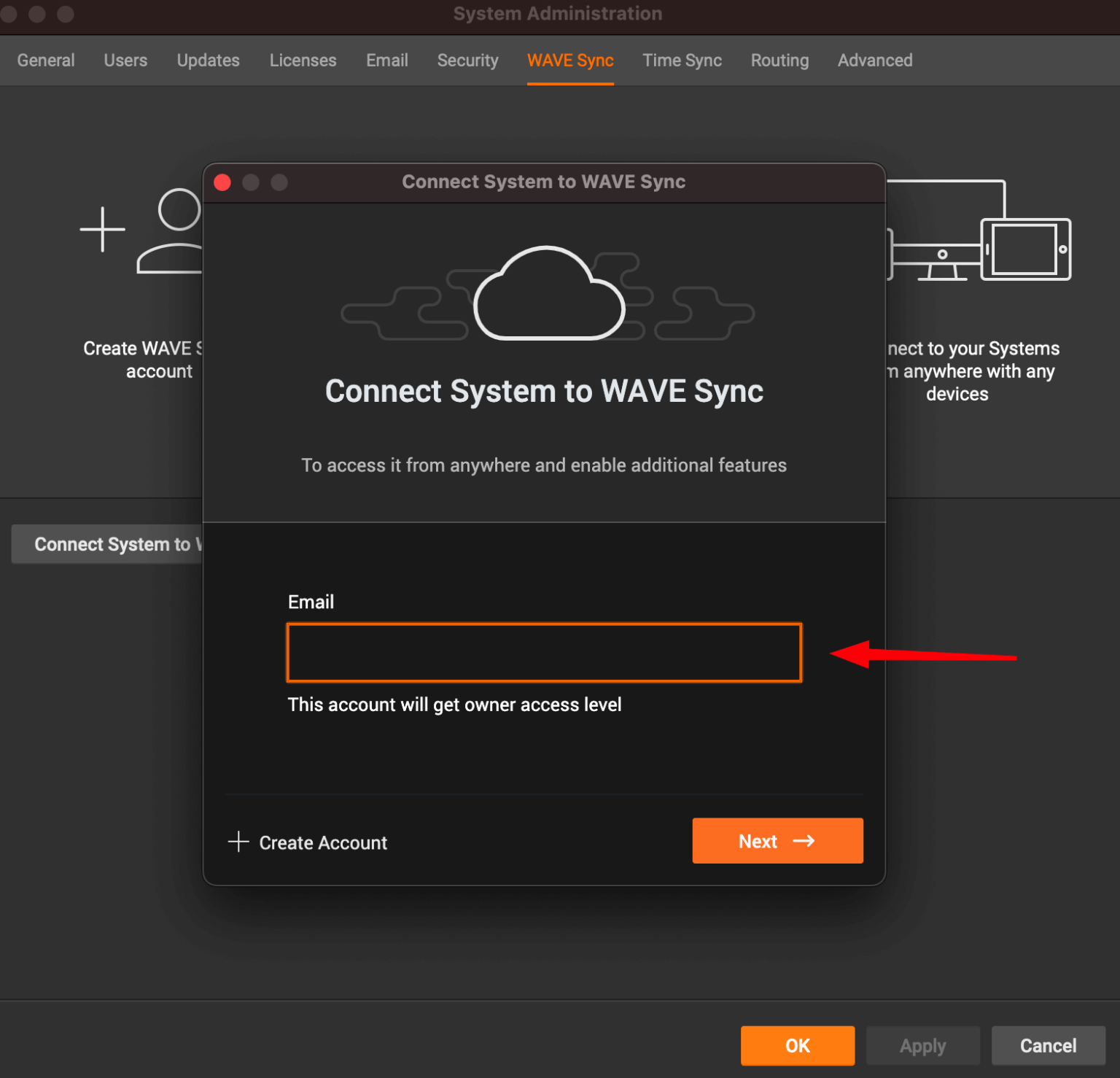Click OK in System Administration window
This screenshot has width=1120, height=1078.
(x=798, y=1046)
